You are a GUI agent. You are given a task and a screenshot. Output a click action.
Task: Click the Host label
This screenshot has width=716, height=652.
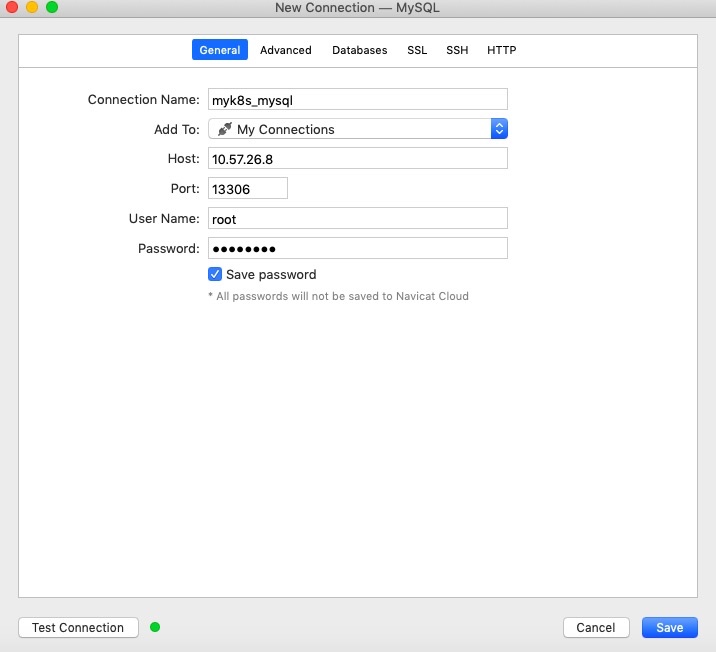click(184, 158)
